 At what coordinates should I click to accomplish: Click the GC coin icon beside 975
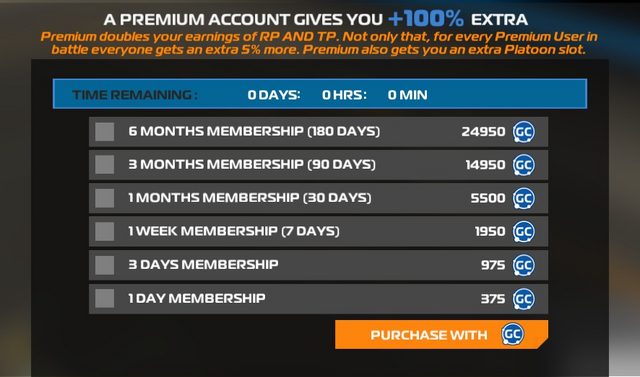(524, 265)
